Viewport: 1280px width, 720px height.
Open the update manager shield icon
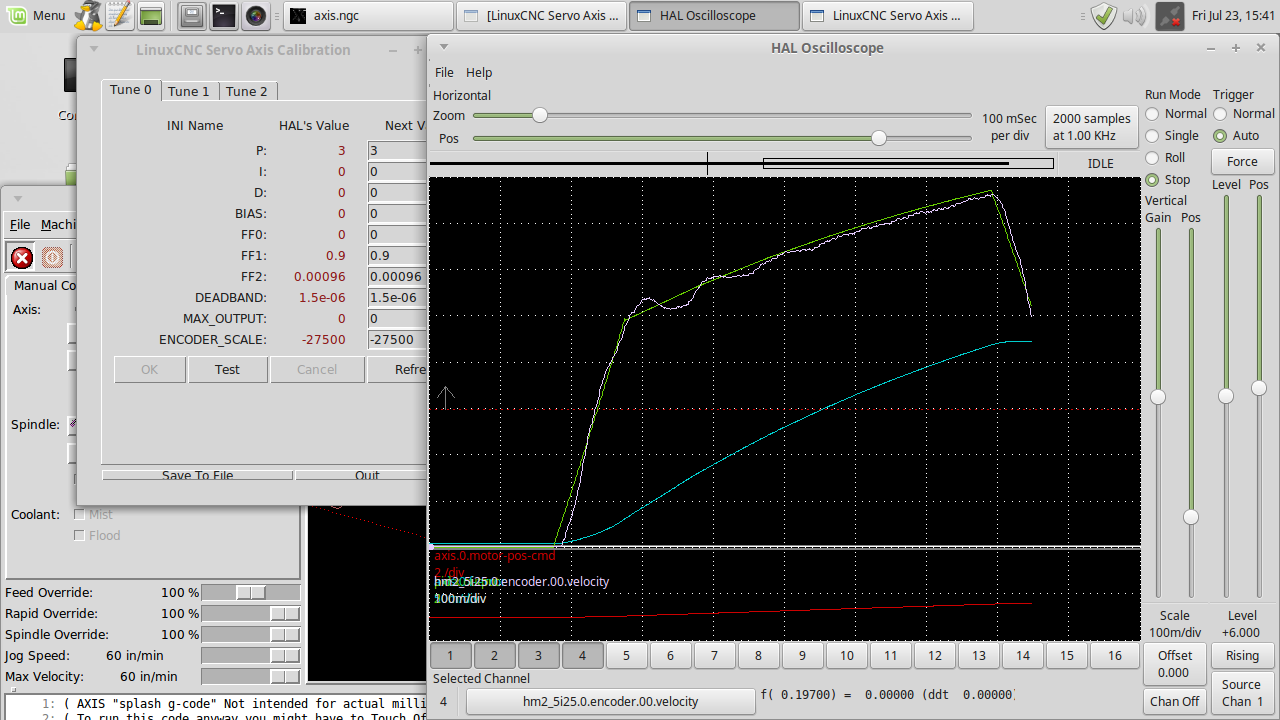click(x=1103, y=15)
